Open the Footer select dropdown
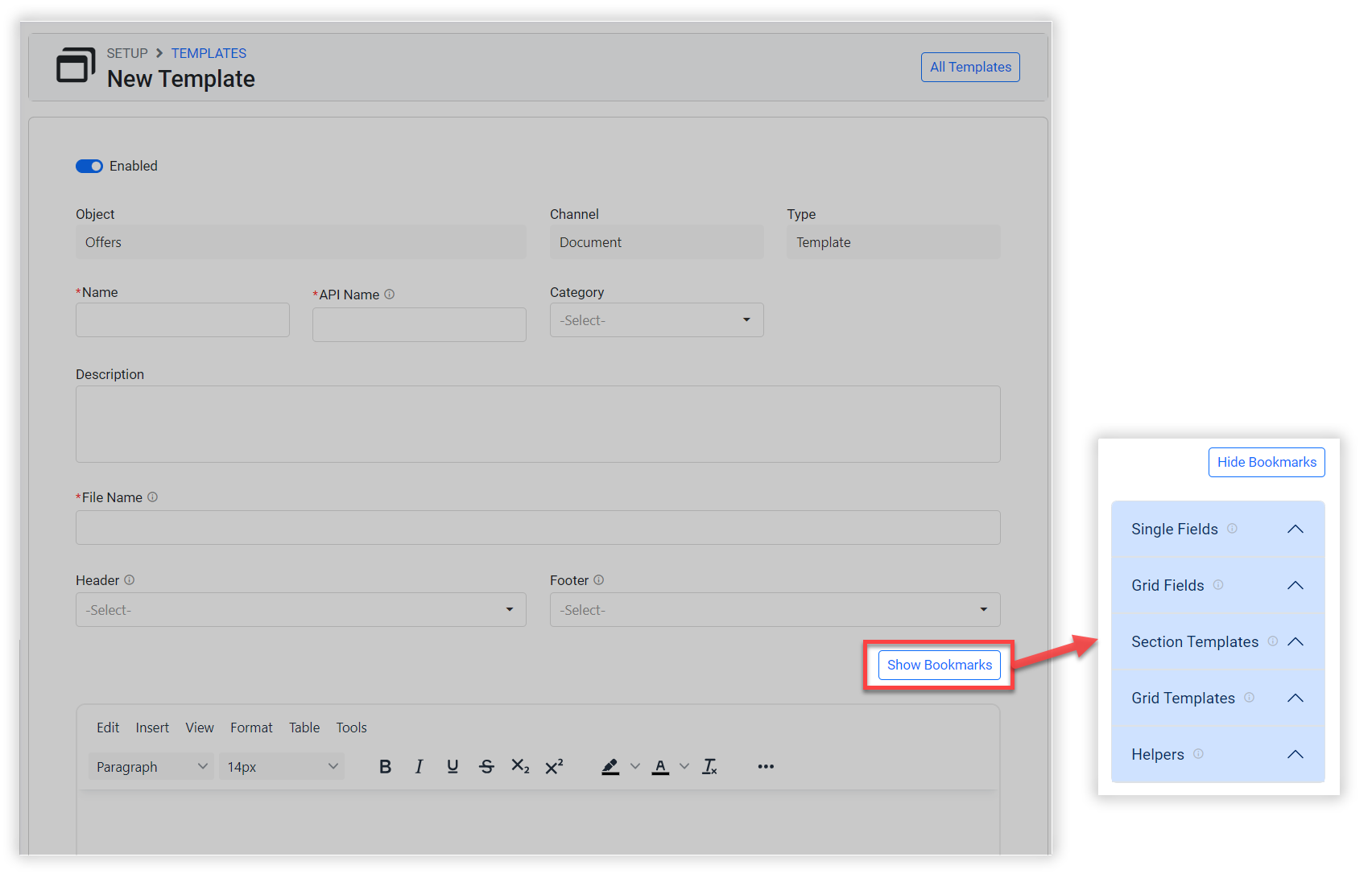The width and height of the screenshot is (1372, 878). [x=775, y=610]
